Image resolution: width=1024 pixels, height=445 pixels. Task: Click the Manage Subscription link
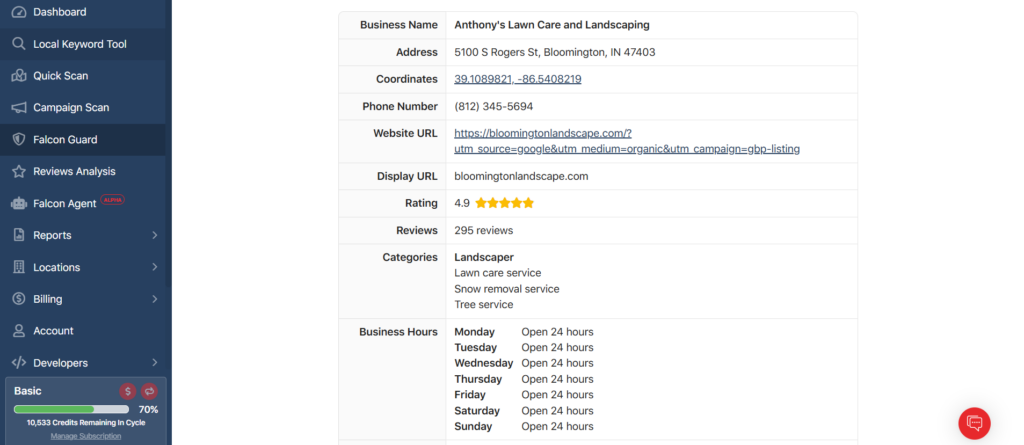point(86,436)
